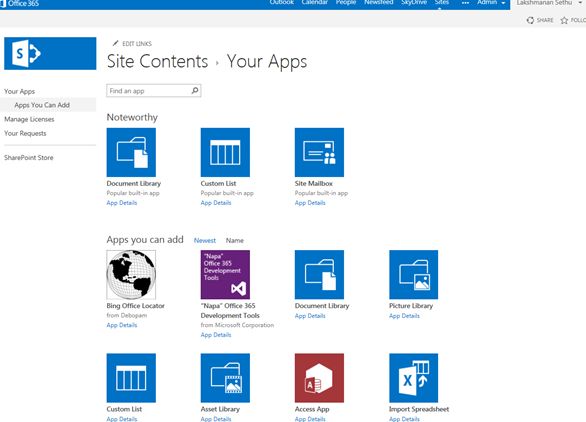The image size is (586, 422).
Task: Click the Site Mailbox name label
Action: pos(314,183)
